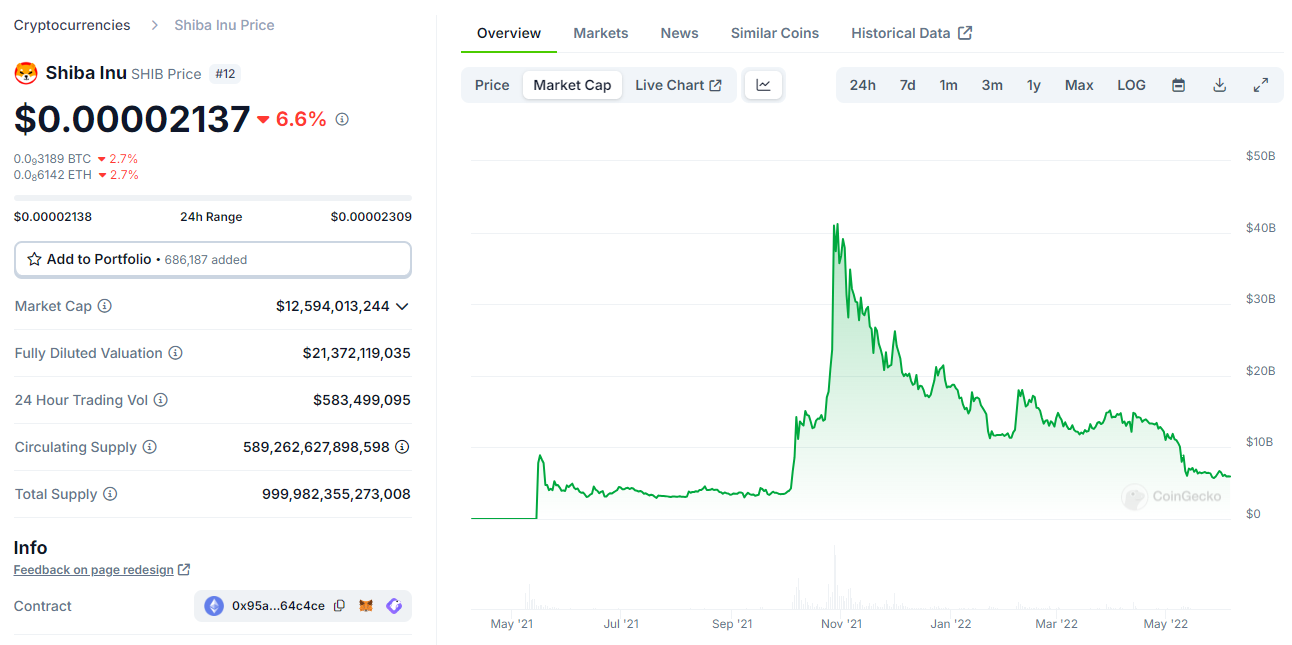Select the Market Cap chart toggle

pyautogui.click(x=572, y=85)
